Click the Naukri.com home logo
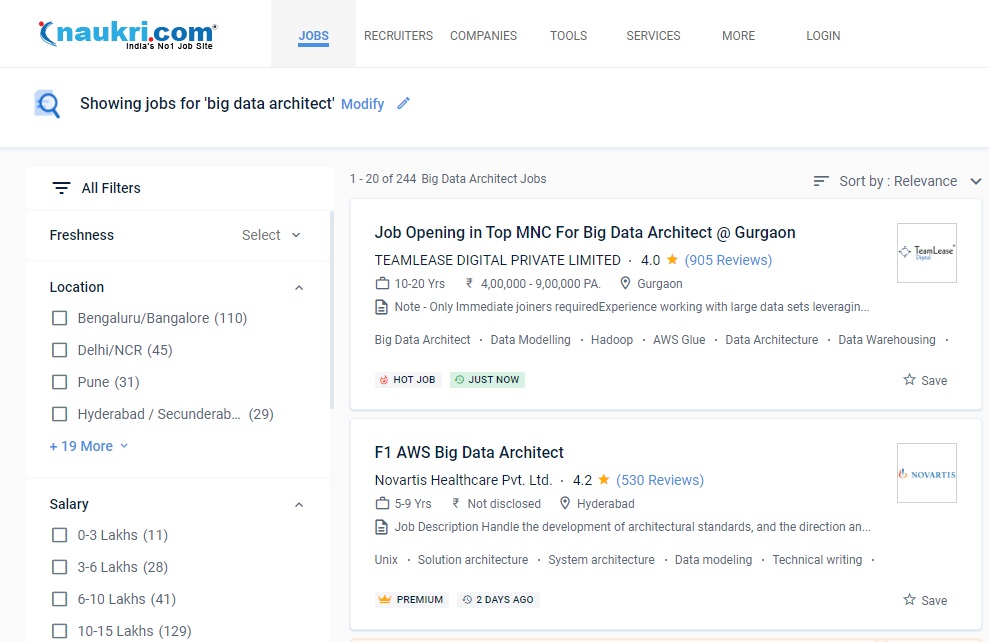The height and width of the screenshot is (642, 989). pos(126,35)
